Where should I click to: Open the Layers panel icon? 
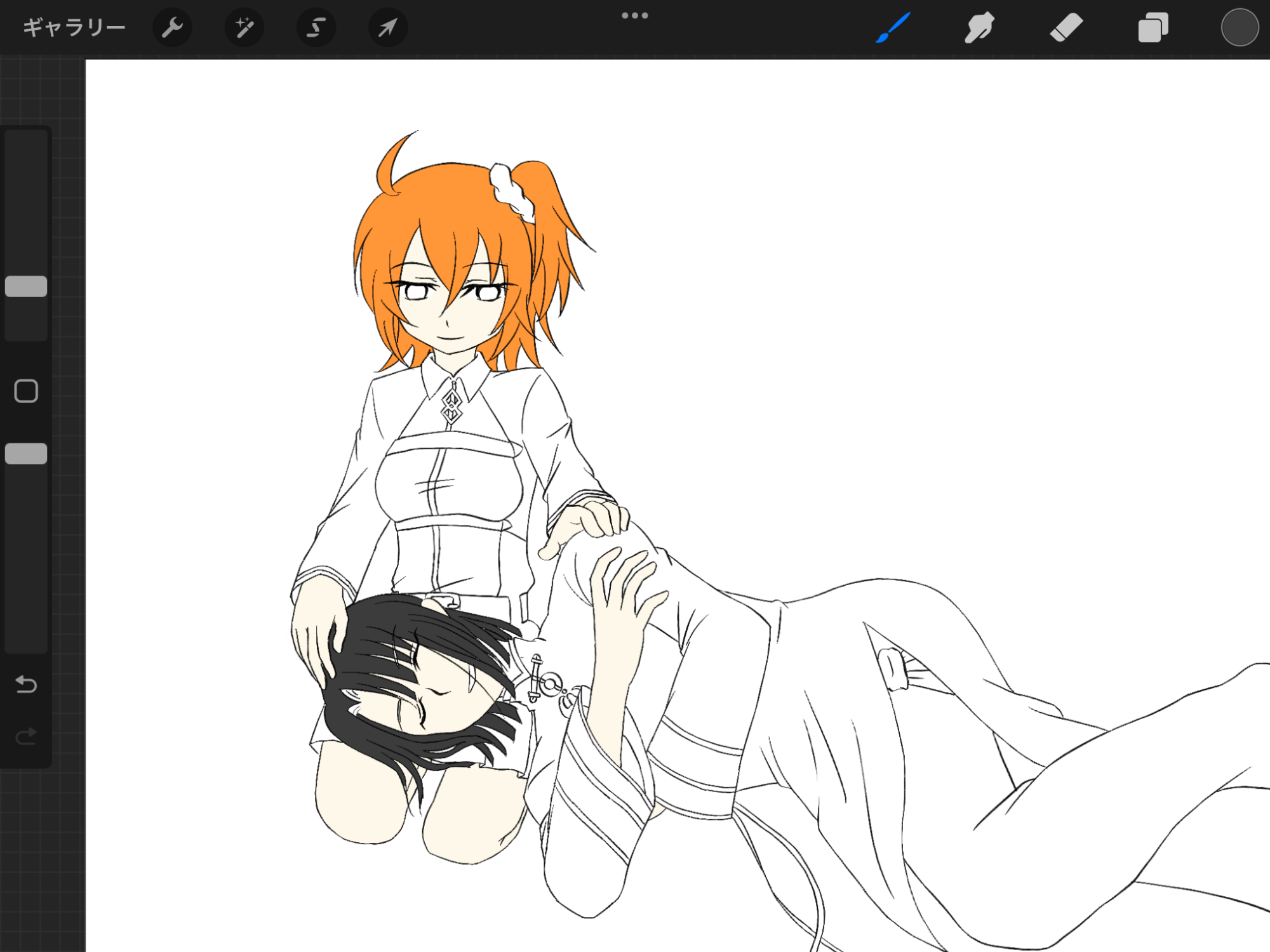pos(1153,27)
